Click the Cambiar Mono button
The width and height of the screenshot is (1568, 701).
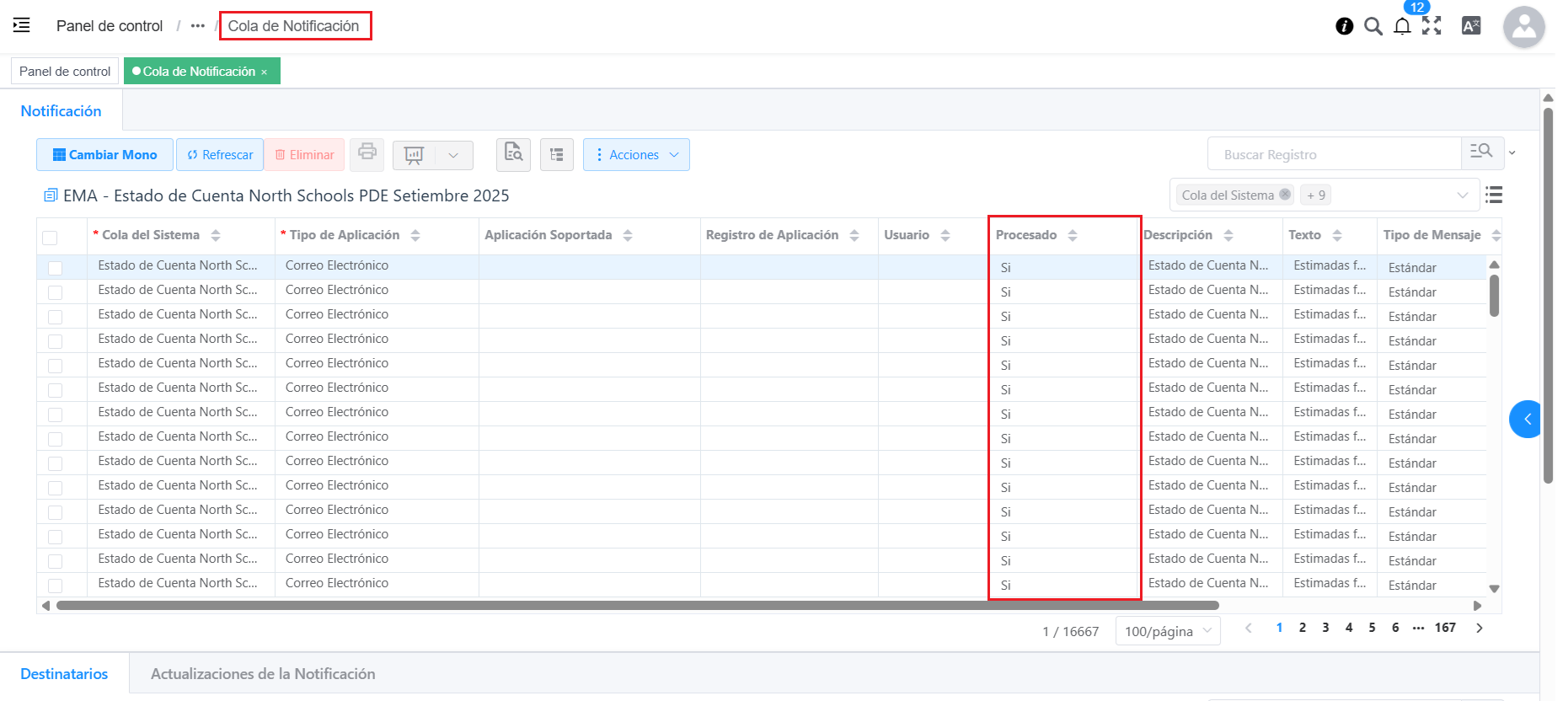[x=105, y=155]
